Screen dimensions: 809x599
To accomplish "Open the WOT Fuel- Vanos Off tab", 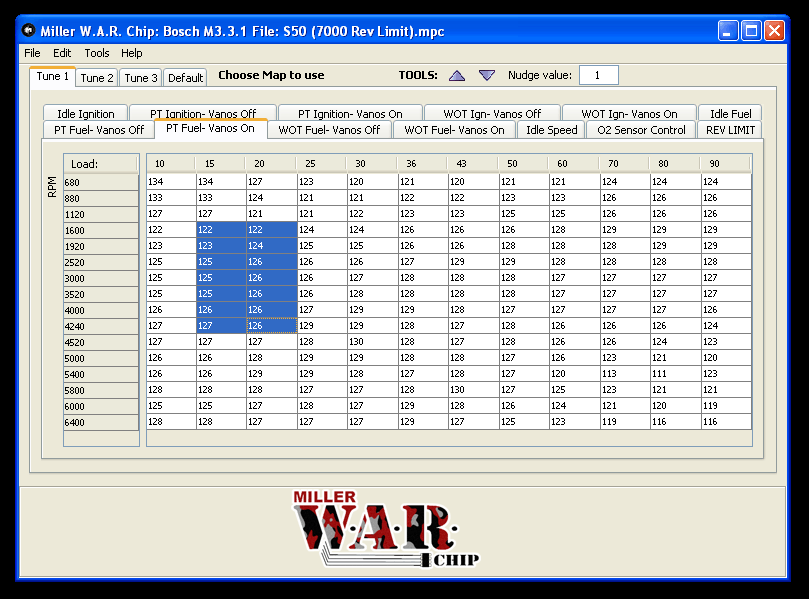I will [x=329, y=130].
